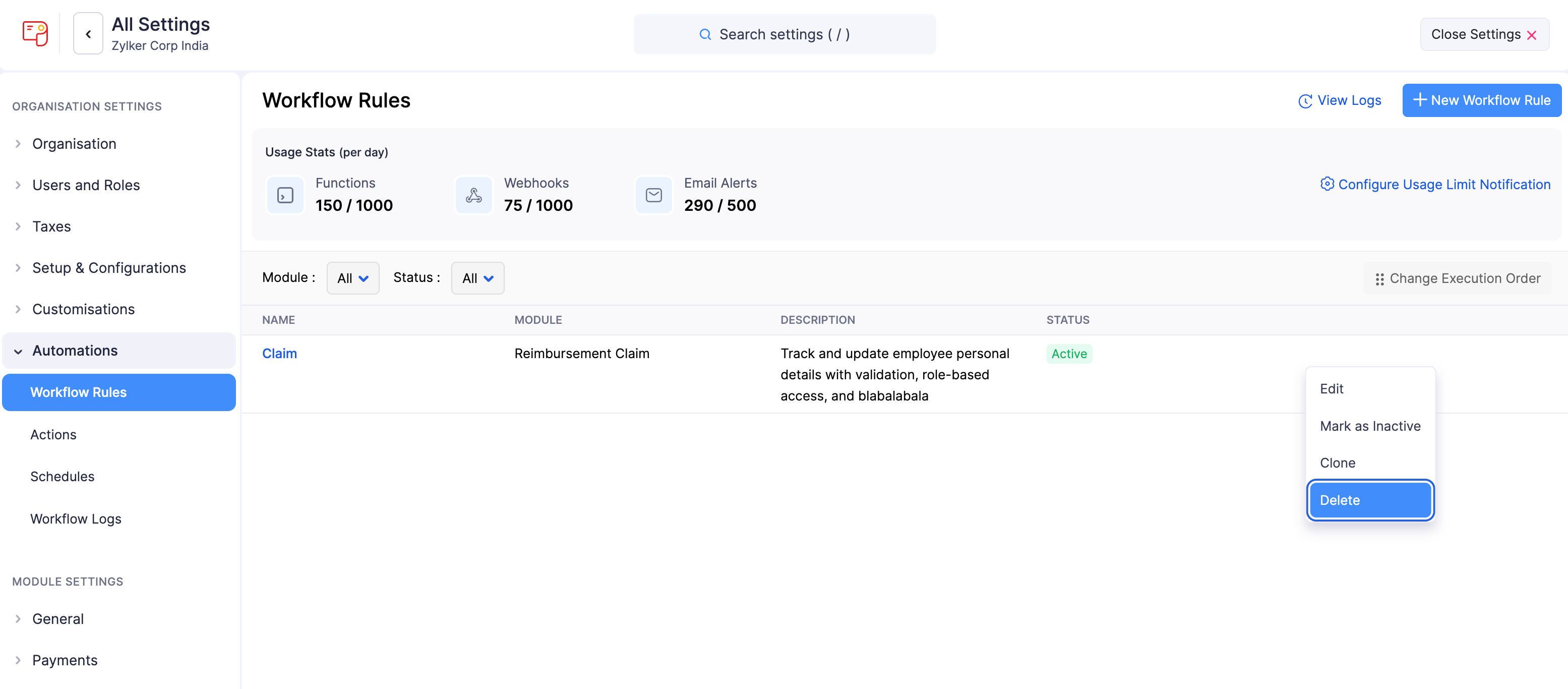Choose Edit from the context menu

tap(1370, 389)
